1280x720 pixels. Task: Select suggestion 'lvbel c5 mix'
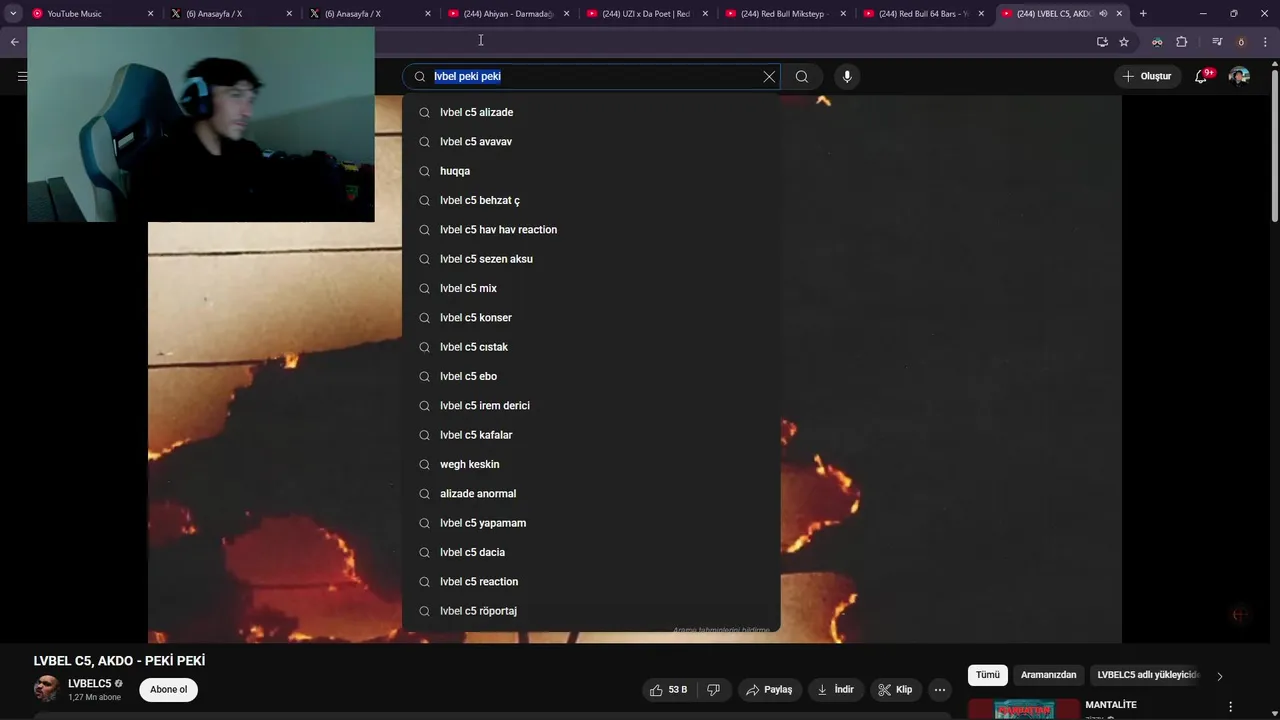click(x=591, y=288)
